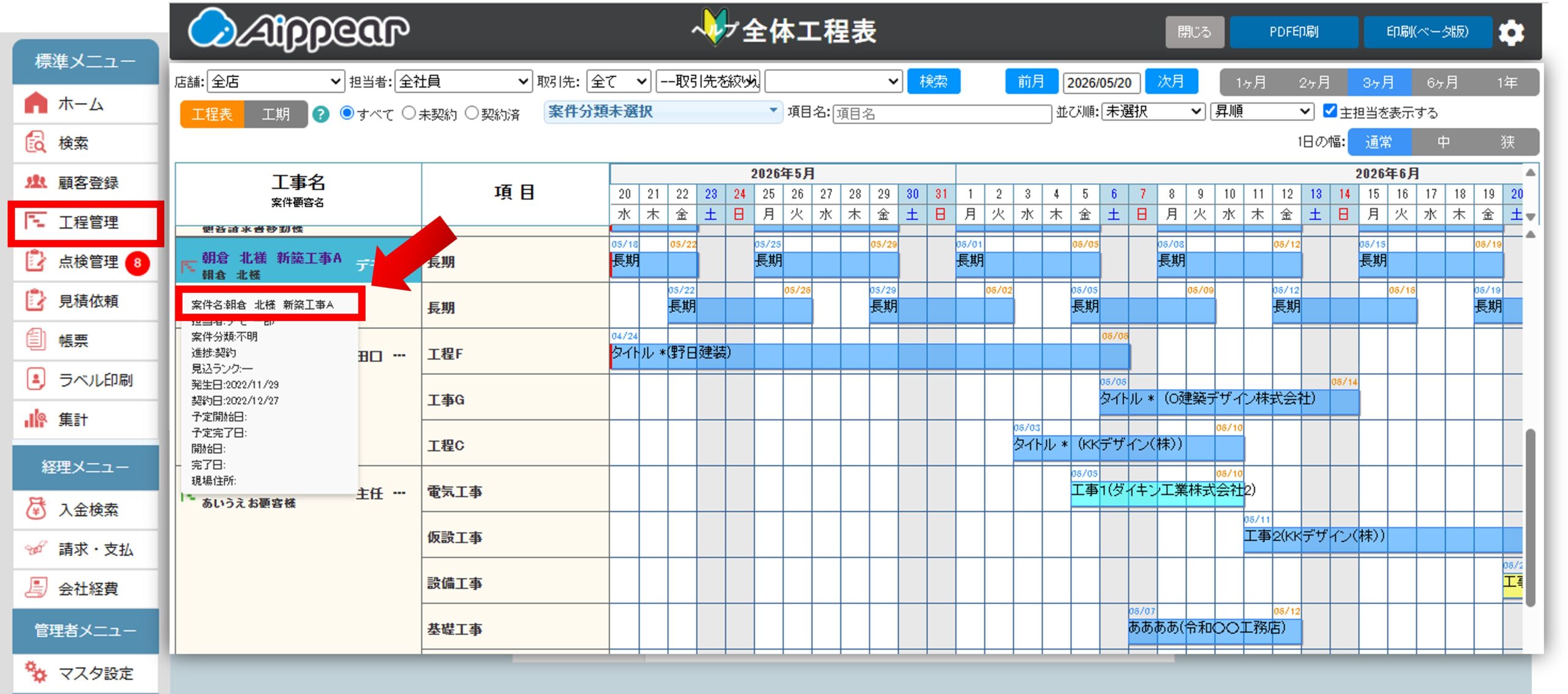Click the 電気工事 item row label
This screenshot has width=1568, height=694.
(455, 492)
